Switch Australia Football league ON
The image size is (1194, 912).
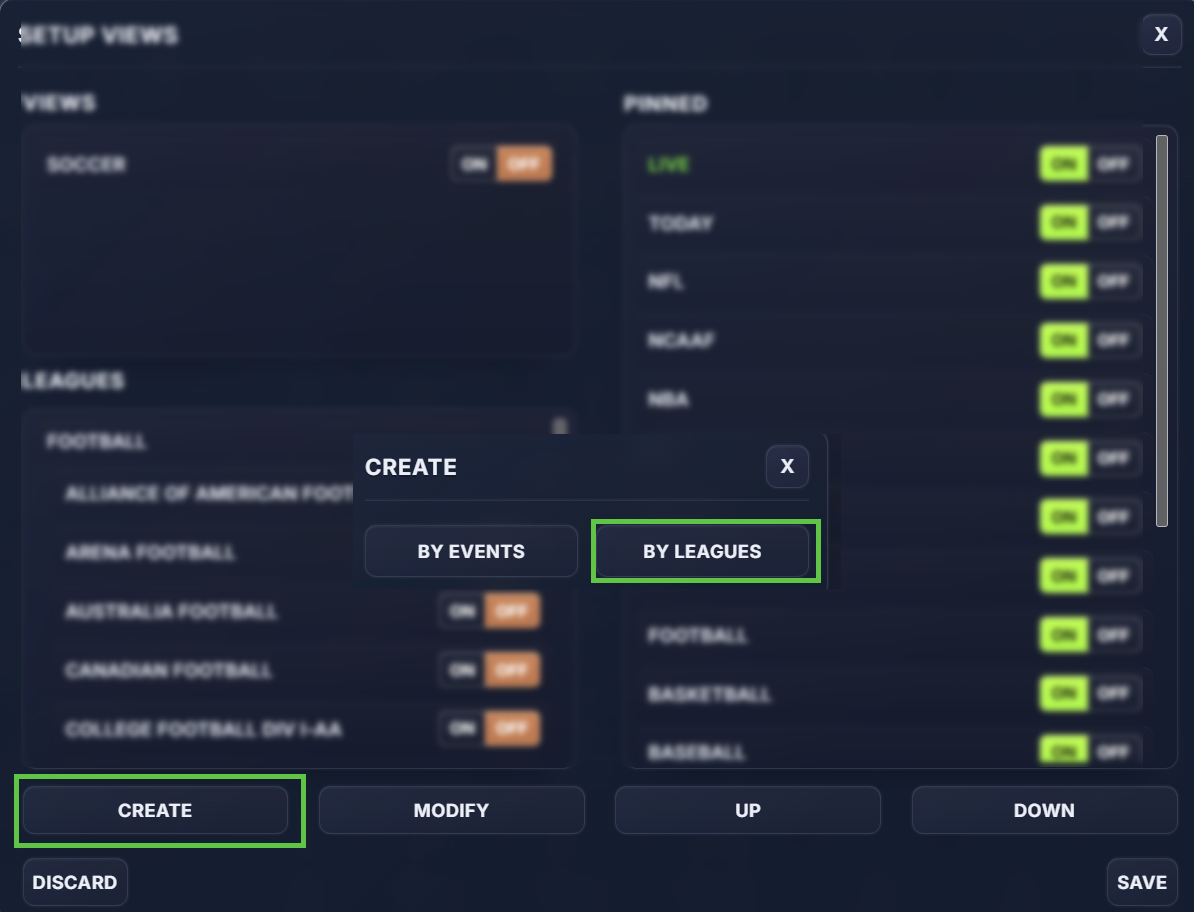[x=461, y=611]
